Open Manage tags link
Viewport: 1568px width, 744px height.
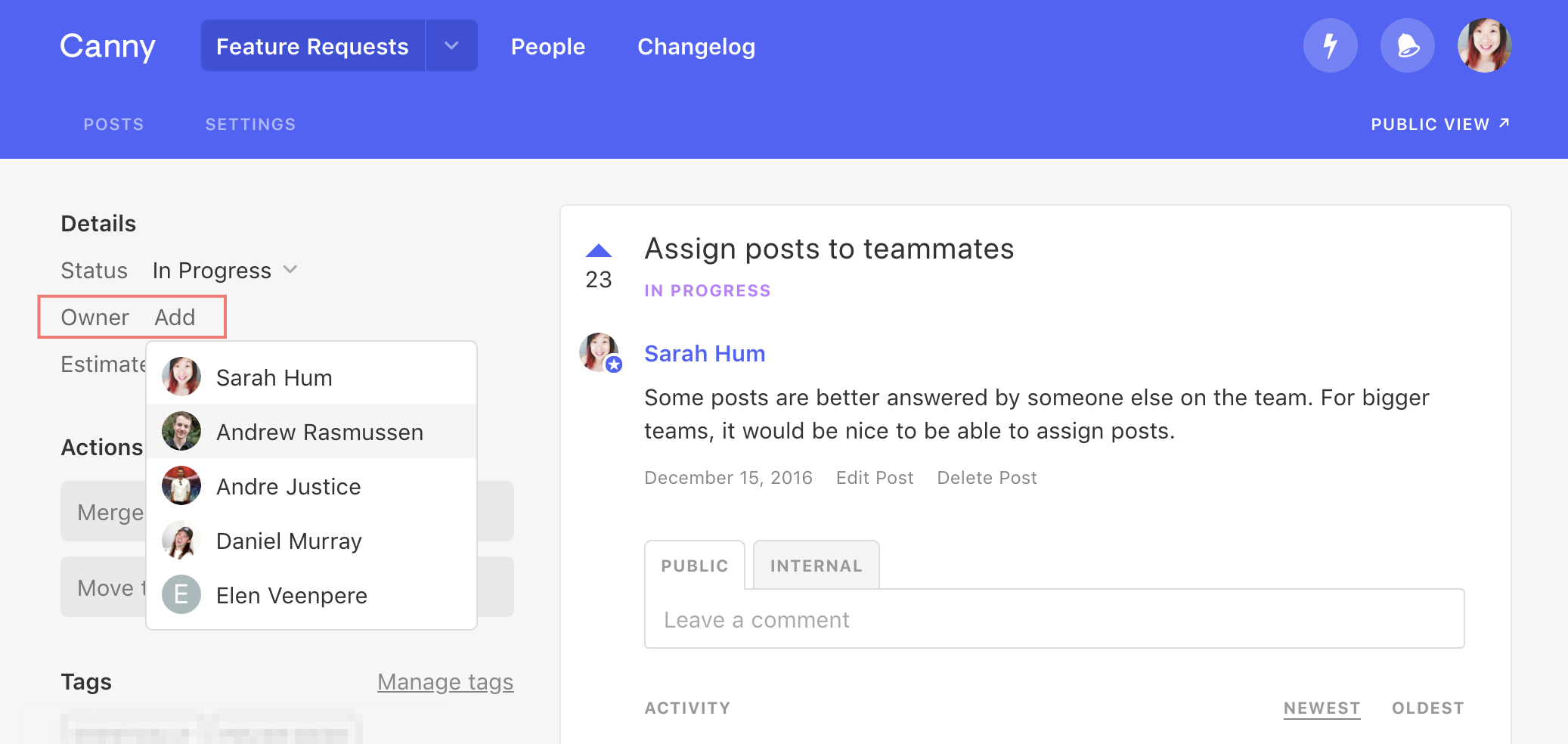point(445,682)
